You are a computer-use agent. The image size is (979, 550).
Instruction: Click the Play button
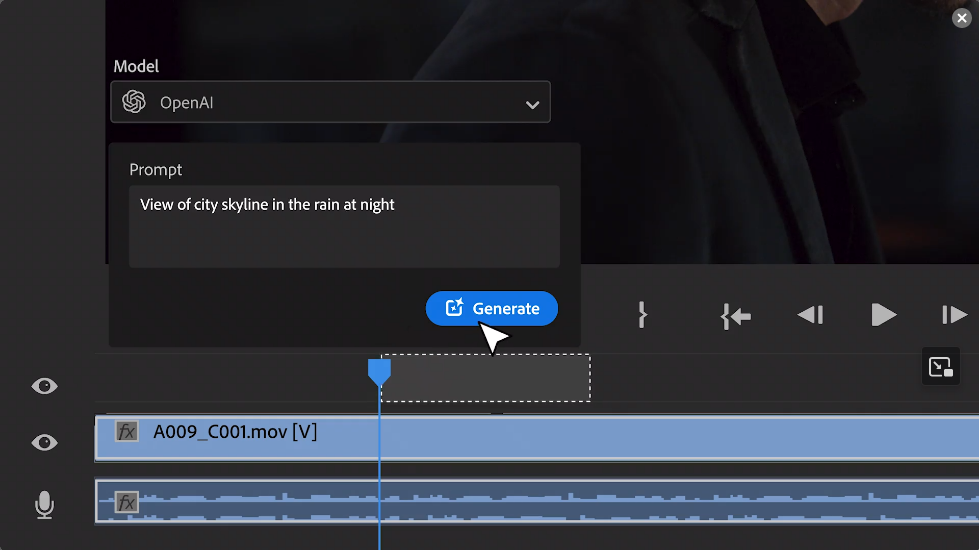click(883, 315)
